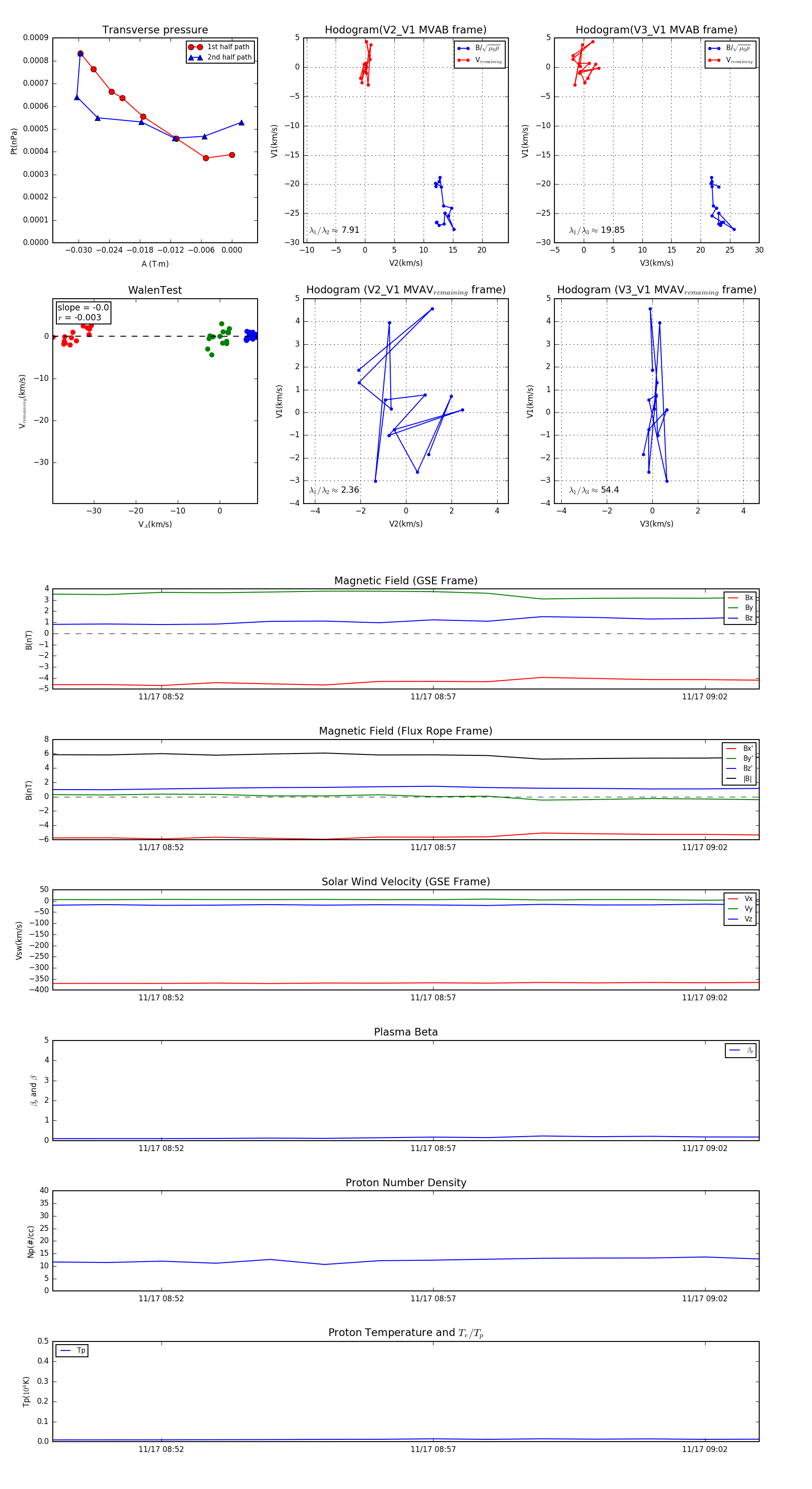Click the "Hodogram(V2_V1 MVAB frame)" title
Screen dimensions: 812x1489
click(x=406, y=30)
